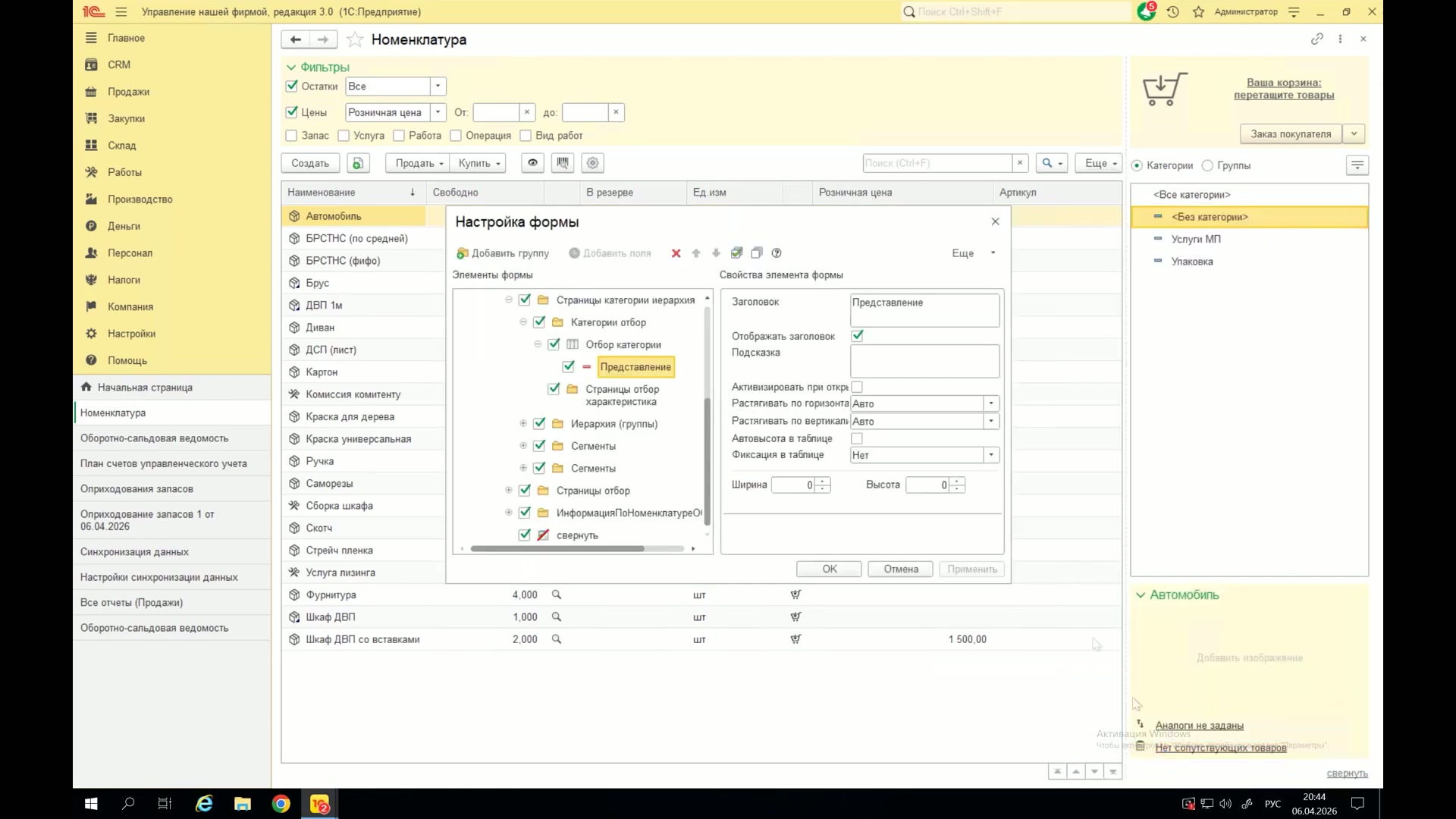Expand the Иерархия (группы) tree node
The height and width of the screenshot is (819, 1456).
[523, 424]
